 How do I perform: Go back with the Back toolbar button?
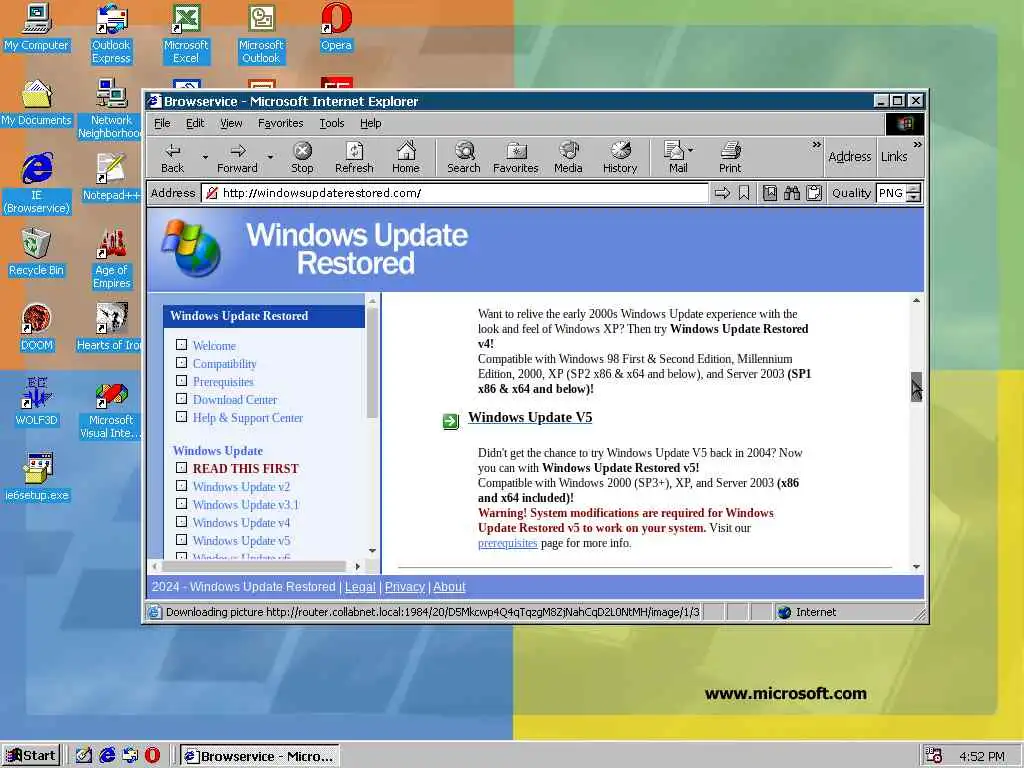[172, 157]
